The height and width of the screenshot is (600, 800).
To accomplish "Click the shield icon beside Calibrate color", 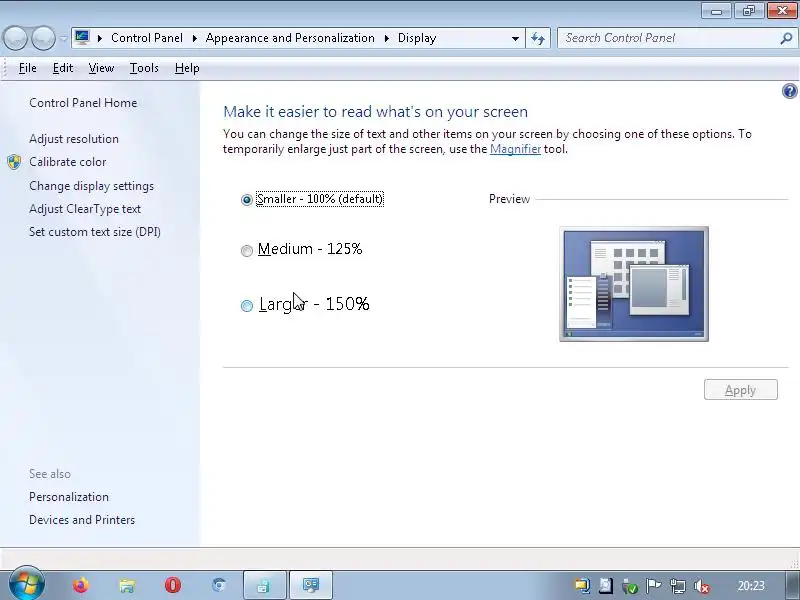I will 14,162.
